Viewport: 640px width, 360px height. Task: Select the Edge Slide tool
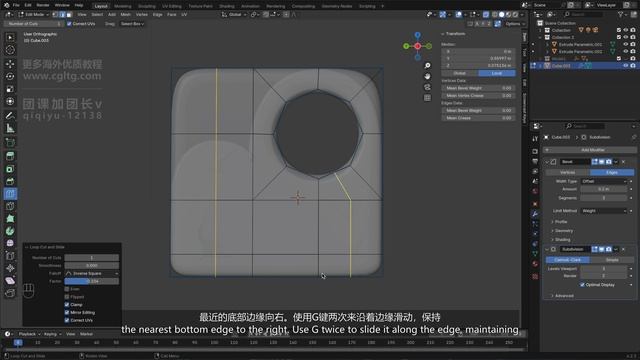click(x=10, y=256)
